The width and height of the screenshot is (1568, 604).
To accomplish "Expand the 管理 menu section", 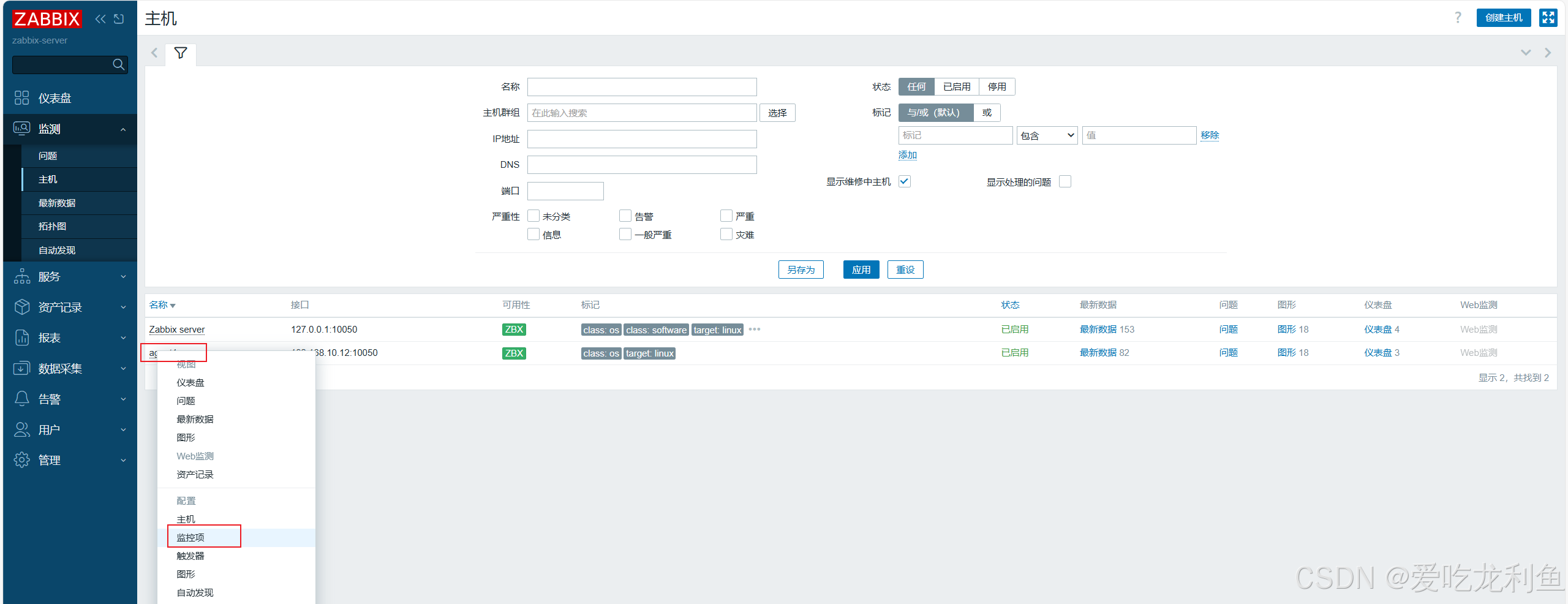I will click(x=124, y=461).
